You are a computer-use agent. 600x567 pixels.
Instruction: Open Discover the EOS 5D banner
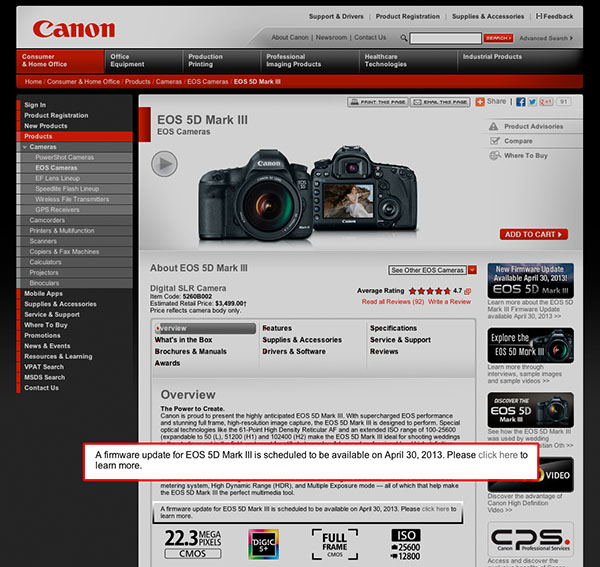(x=530, y=410)
